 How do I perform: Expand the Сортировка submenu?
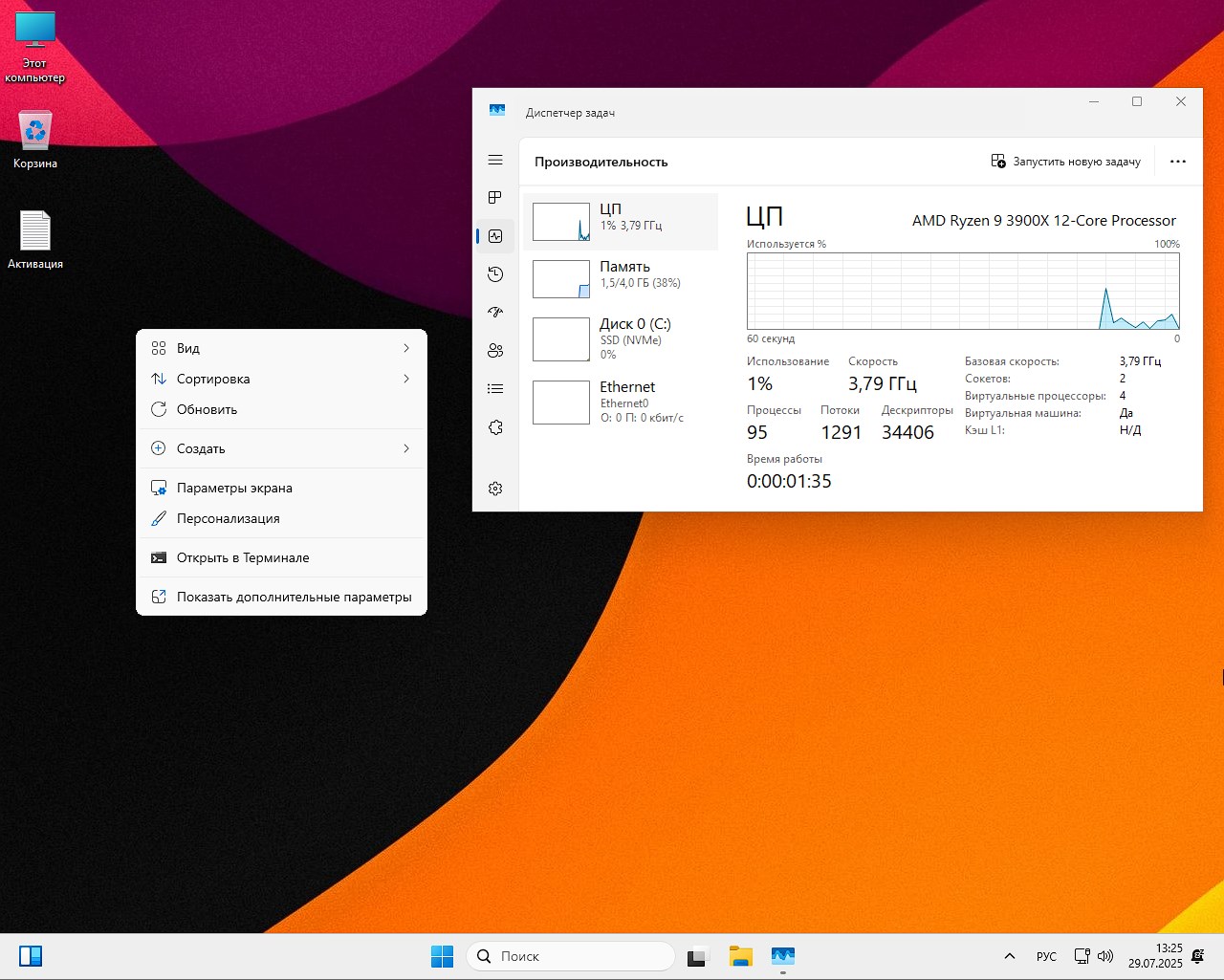coord(281,379)
